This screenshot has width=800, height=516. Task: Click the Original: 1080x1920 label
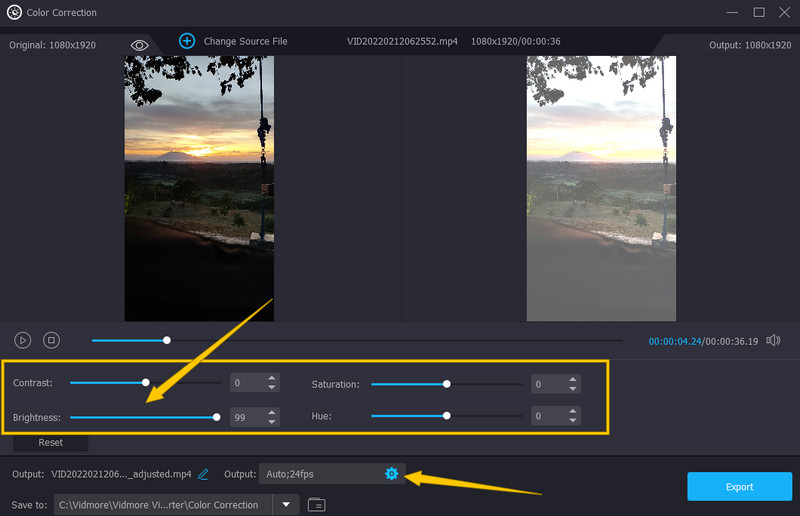tap(53, 45)
